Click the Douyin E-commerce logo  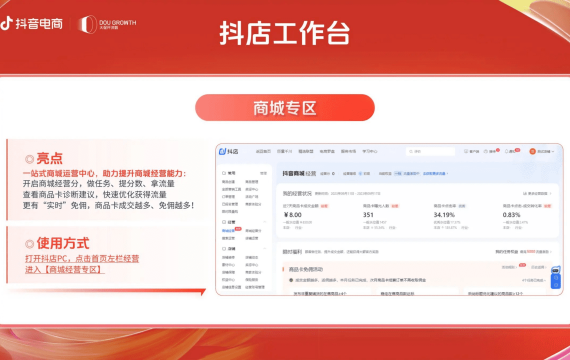(x=32, y=24)
